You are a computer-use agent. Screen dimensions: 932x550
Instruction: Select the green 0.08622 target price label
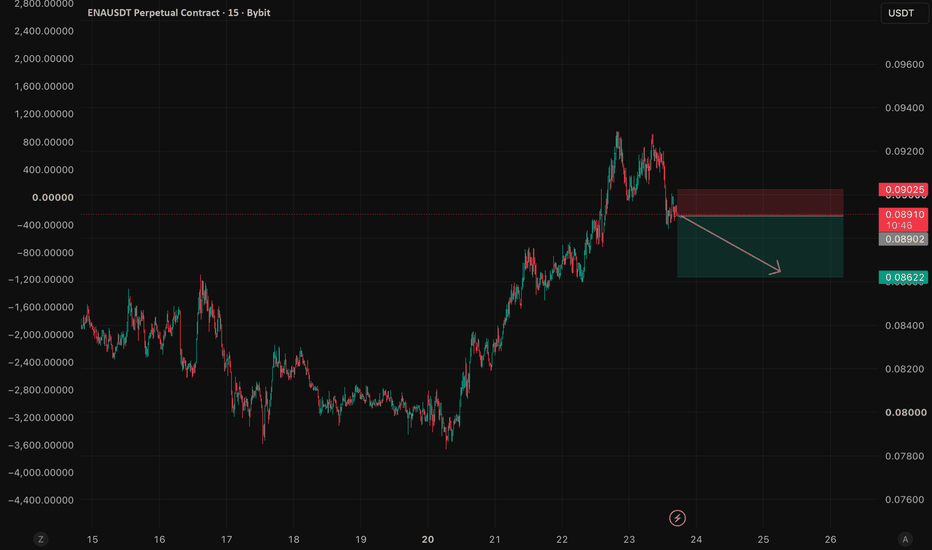(903, 277)
